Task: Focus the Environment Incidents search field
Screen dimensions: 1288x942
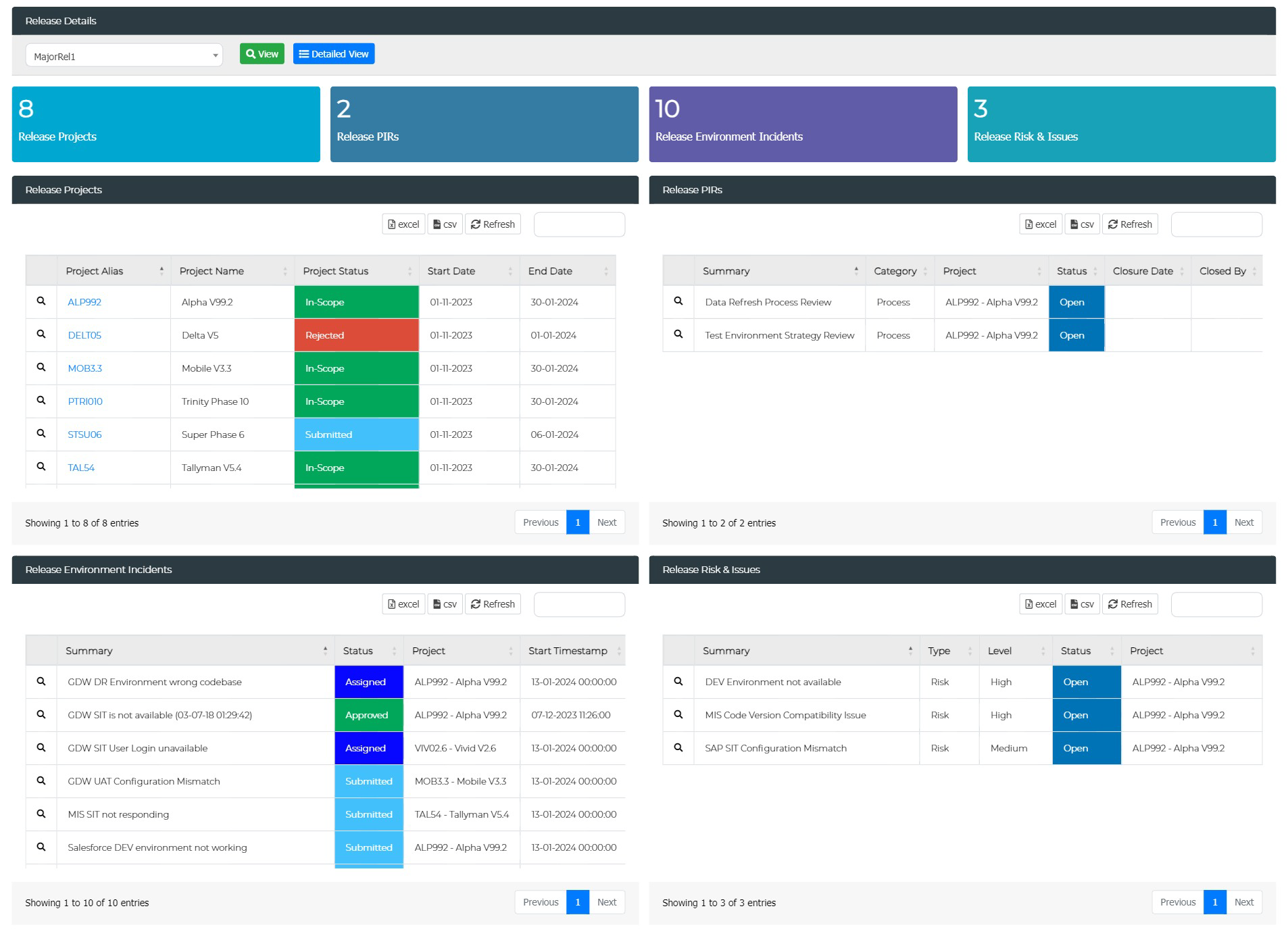Action: point(579,604)
